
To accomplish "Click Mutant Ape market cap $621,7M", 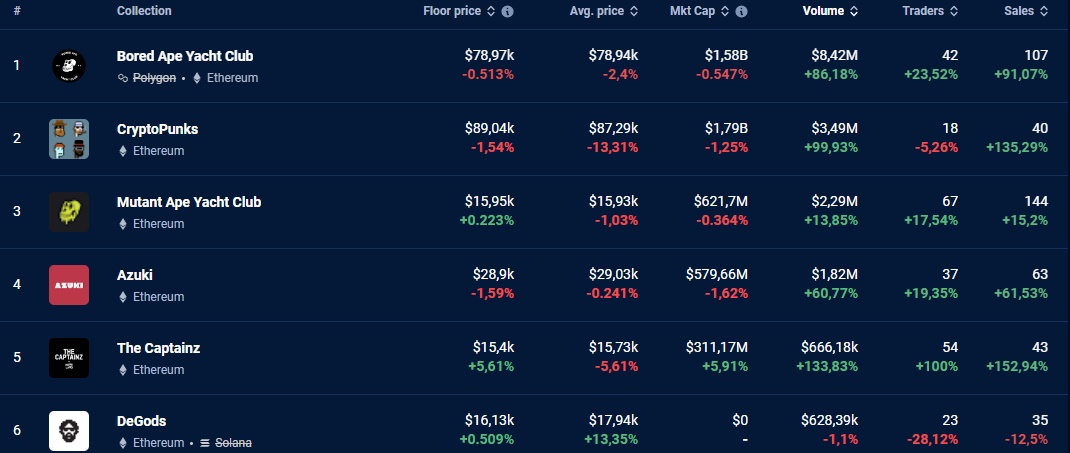I will pyautogui.click(x=721, y=202).
